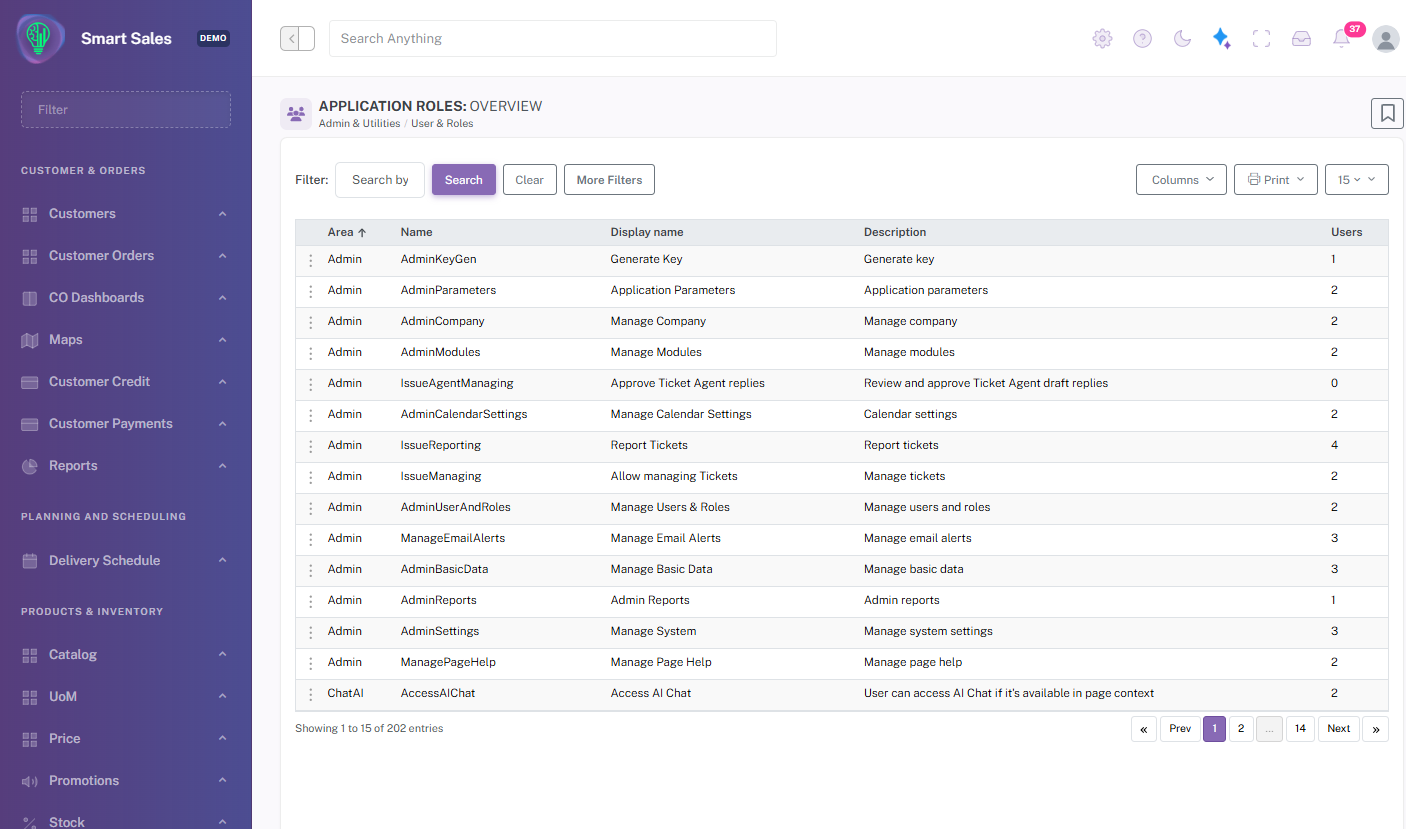Viewport: 1406px width, 829px height.
Task: Follow the User & Roles breadcrumb link
Action: pyautogui.click(x=442, y=124)
